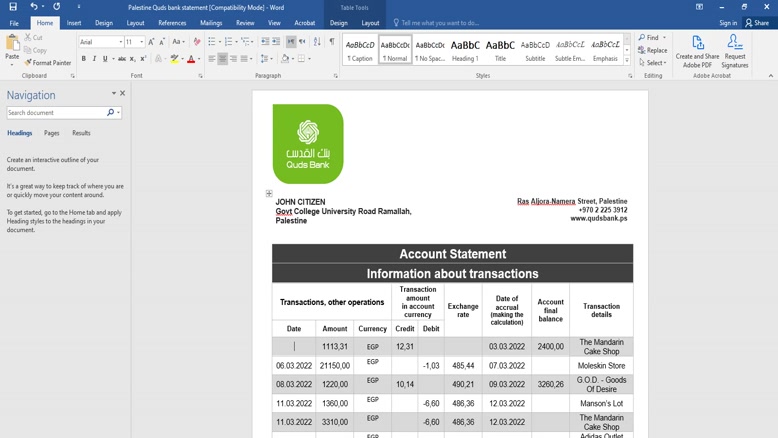Expand the Find dropdown arrow
This screenshot has width=778, height=438.
665,38
